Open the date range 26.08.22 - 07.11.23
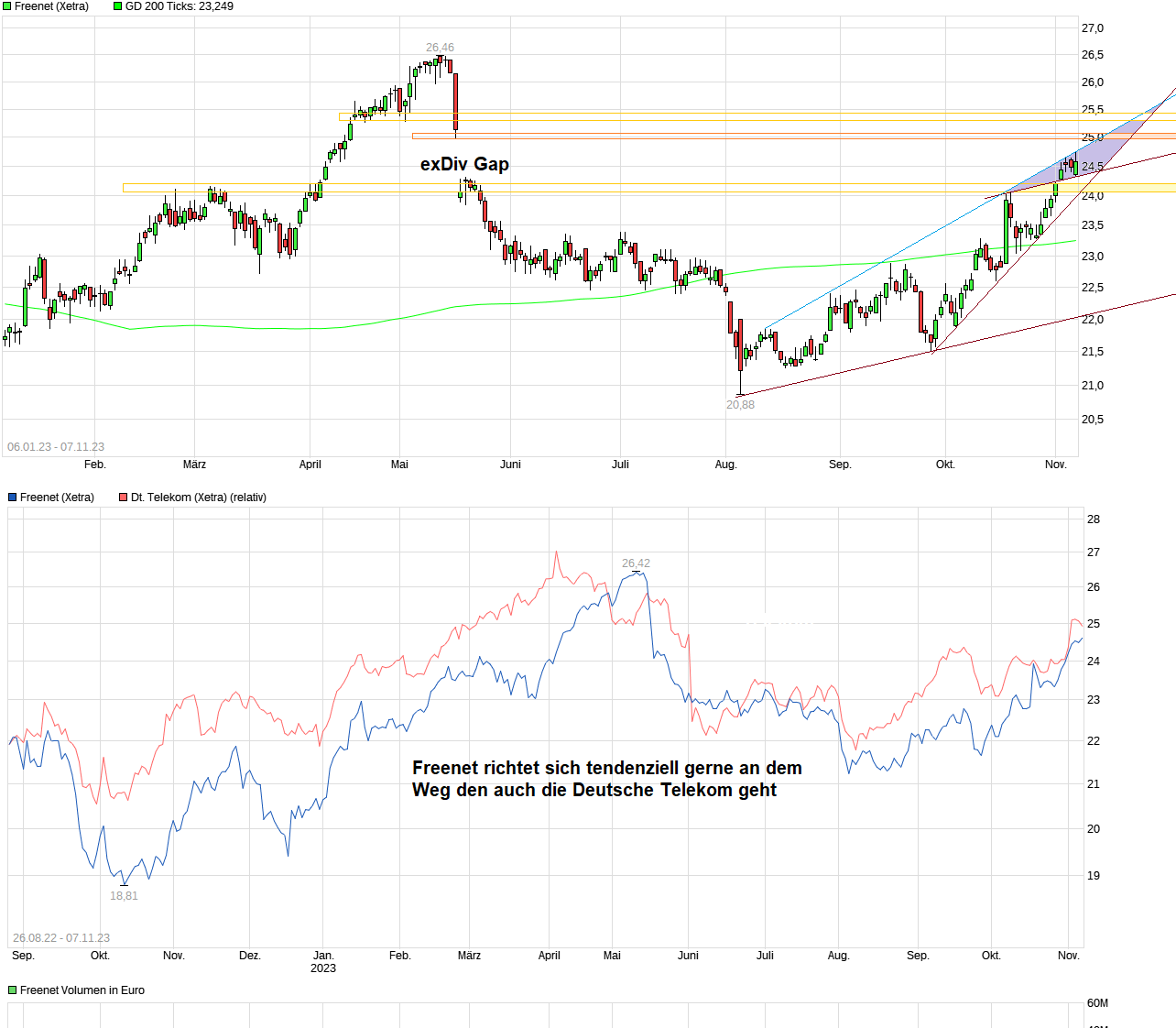 60,937
